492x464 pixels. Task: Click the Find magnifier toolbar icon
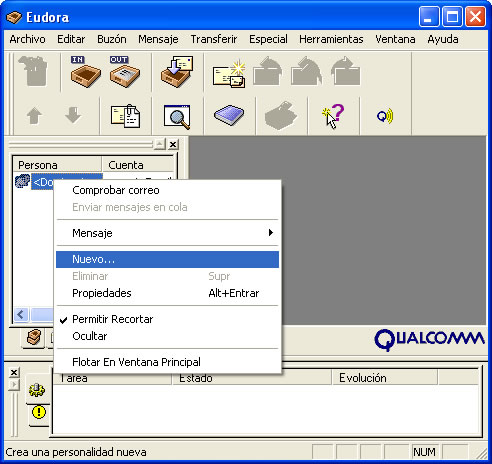tap(177, 117)
